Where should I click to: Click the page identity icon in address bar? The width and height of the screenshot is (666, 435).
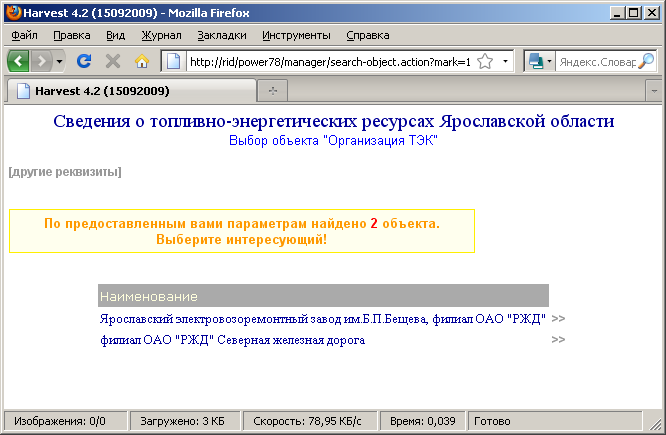(x=173, y=62)
